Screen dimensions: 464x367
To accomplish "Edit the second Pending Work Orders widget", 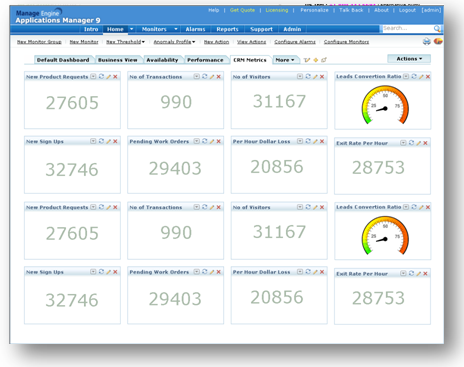I will pos(212,272).
